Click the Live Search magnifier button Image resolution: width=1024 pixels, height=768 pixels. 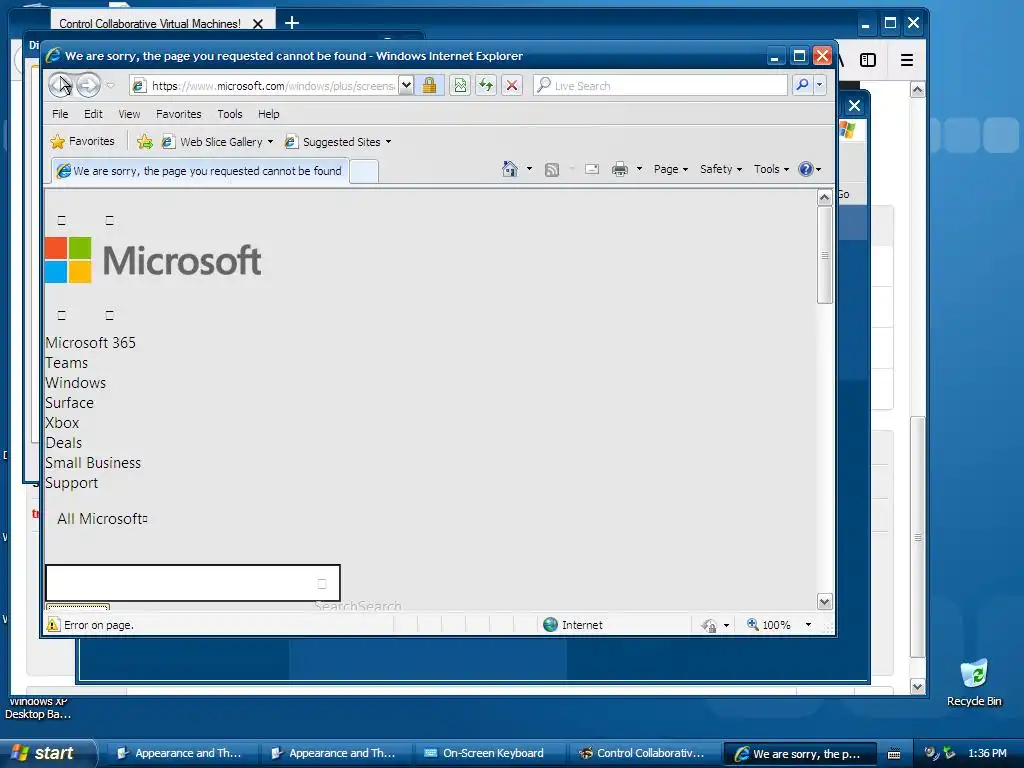tap(802, 85)
